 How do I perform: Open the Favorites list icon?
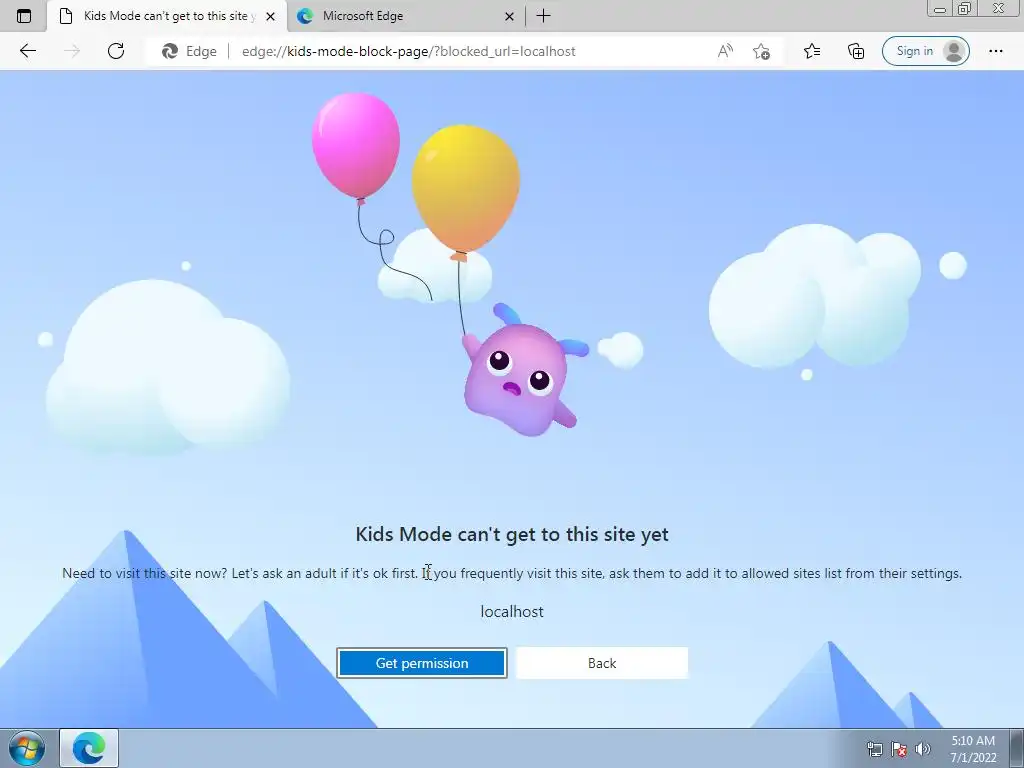pos(812,51)
